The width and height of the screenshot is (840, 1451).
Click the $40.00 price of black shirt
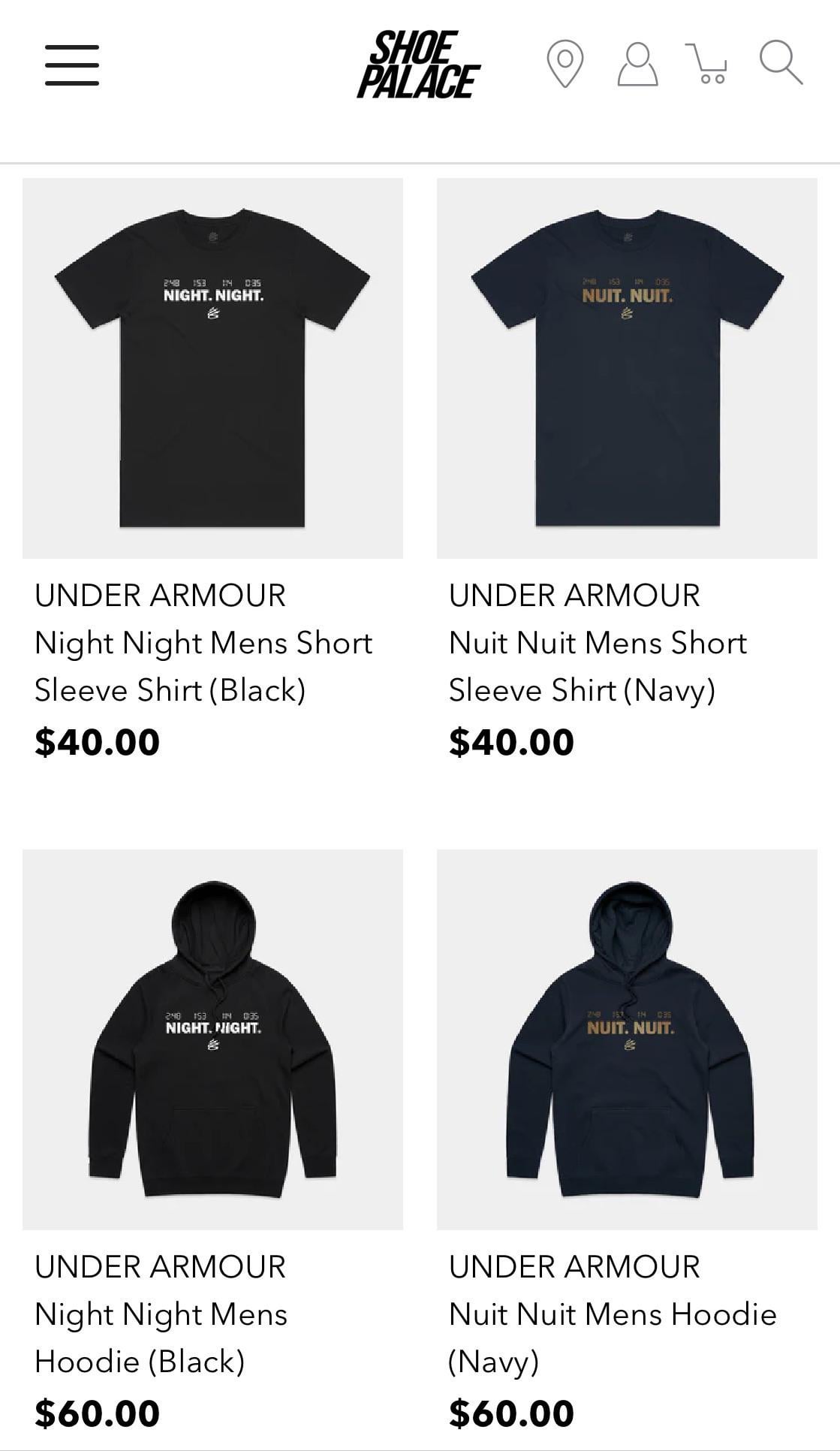click(x=98, y=742)
